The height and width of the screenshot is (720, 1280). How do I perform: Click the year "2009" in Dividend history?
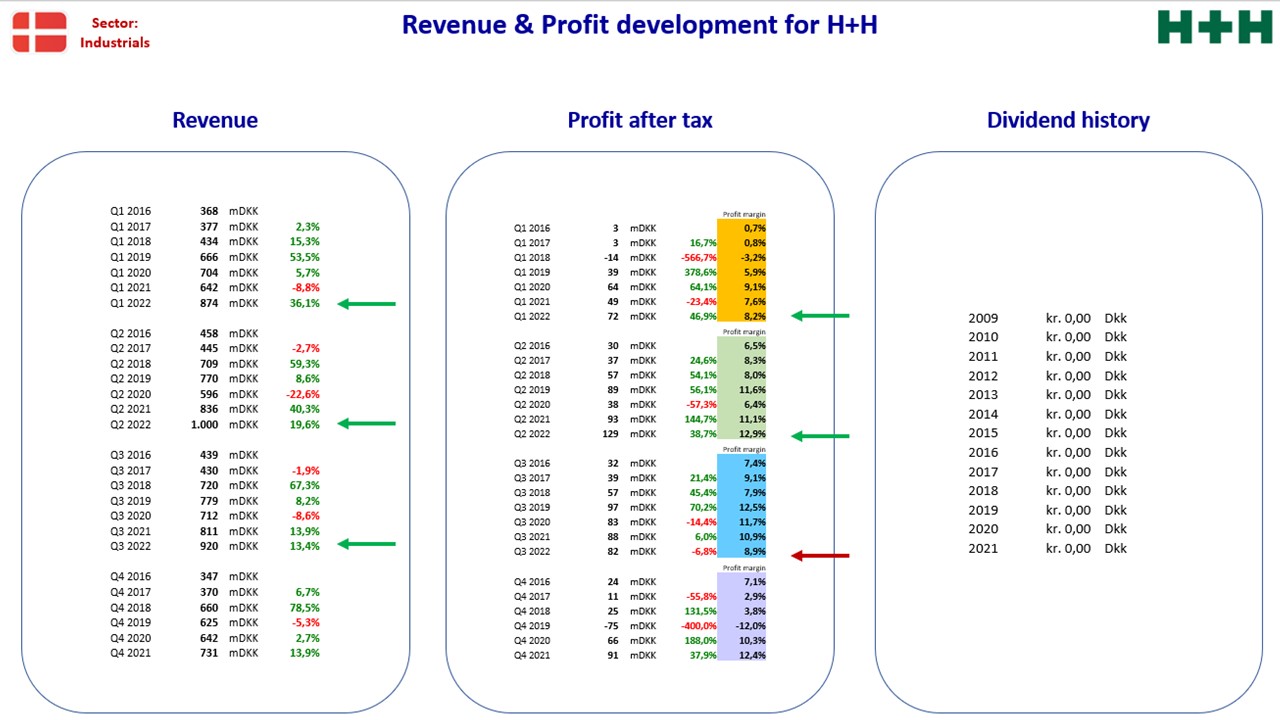(983, 318)
